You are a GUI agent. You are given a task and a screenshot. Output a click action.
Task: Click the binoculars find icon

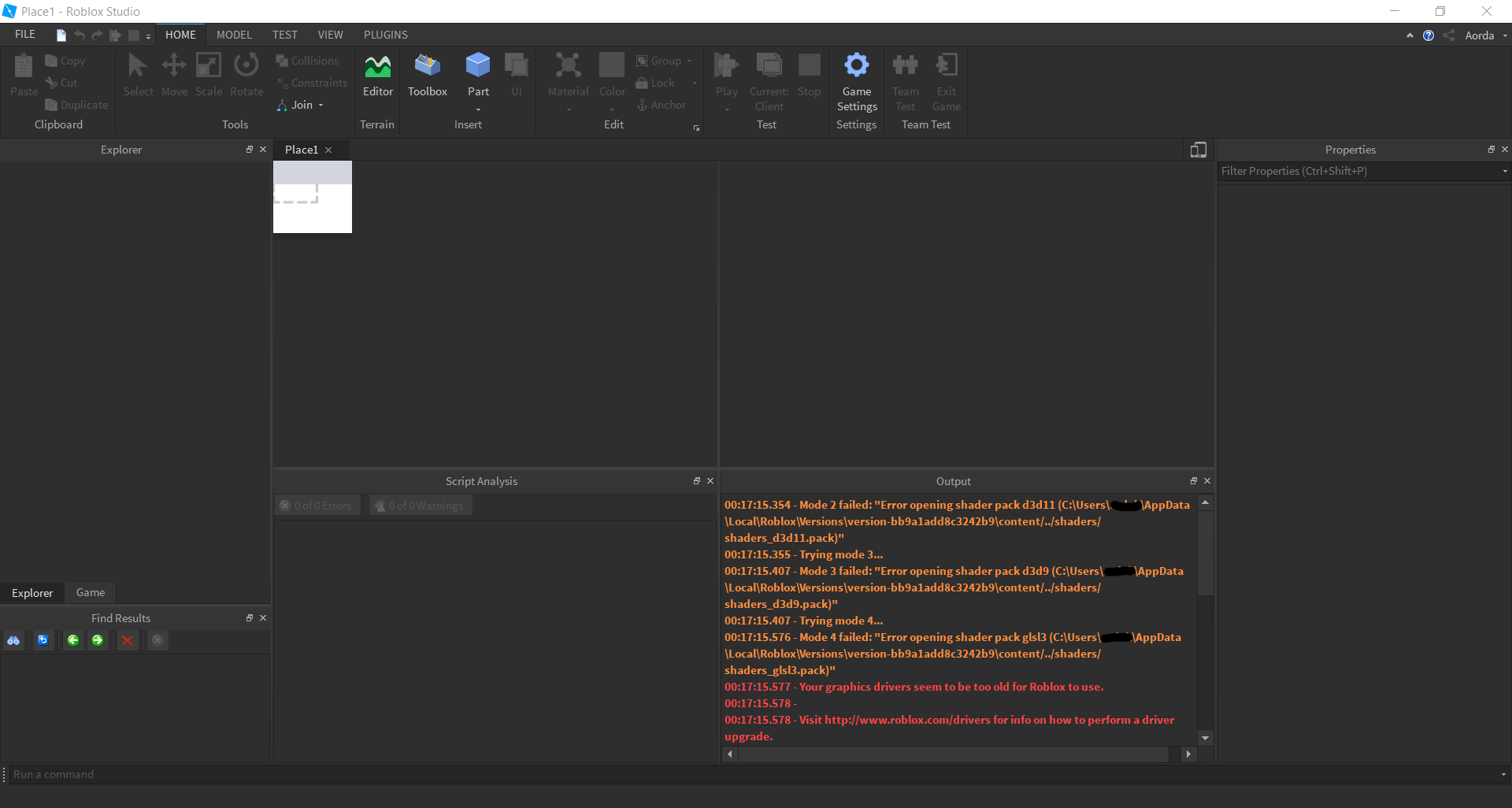pos(13,640)
